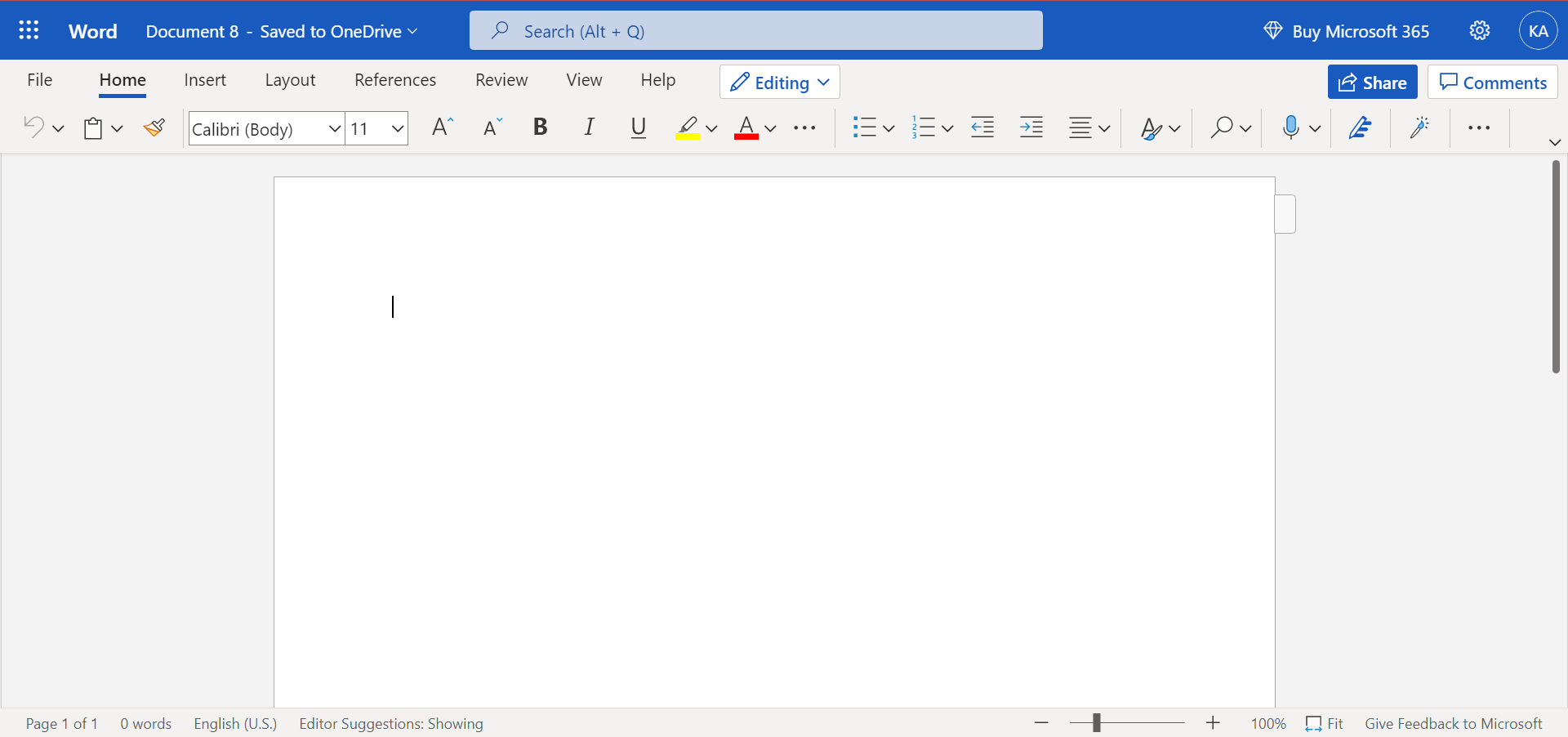The height and width of the screenshot is (737, 1568).
Task: Open the Editing mode dropdown
Action: (x=780, y=83)
